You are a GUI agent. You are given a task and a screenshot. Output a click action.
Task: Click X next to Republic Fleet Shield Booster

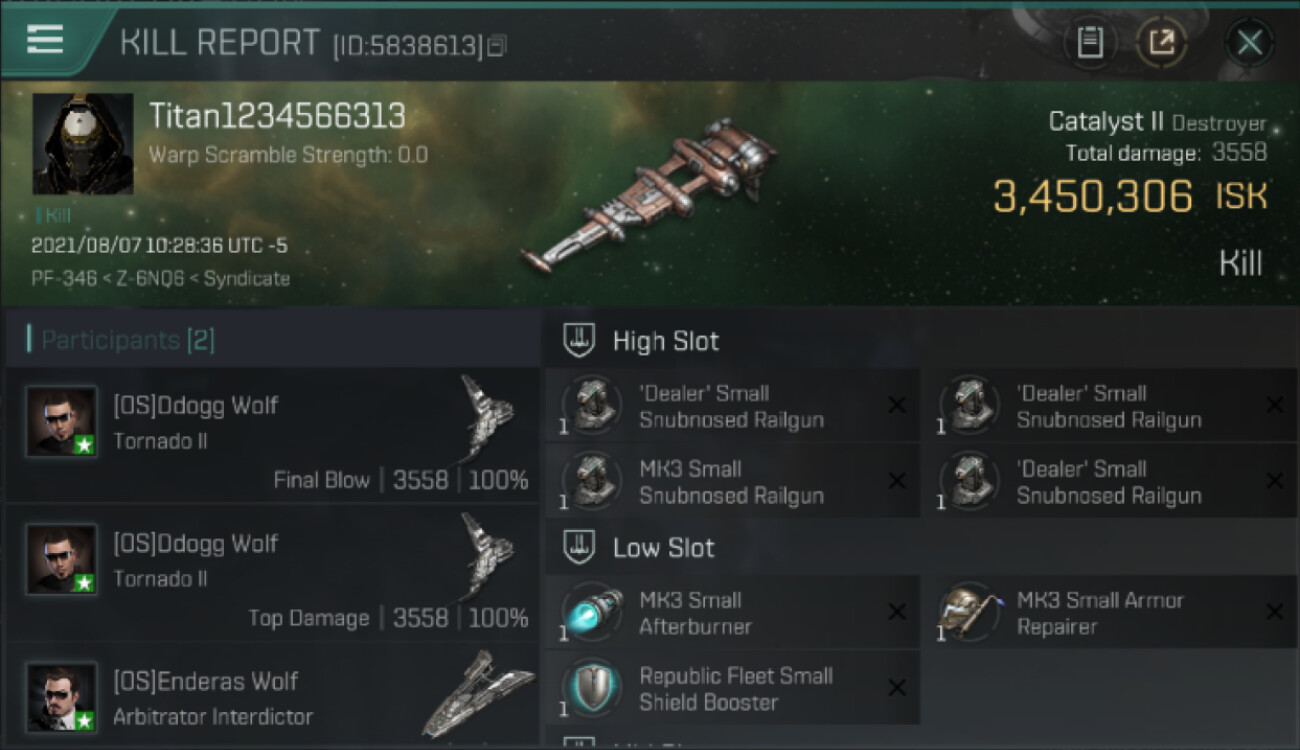(x=897, y=688)
